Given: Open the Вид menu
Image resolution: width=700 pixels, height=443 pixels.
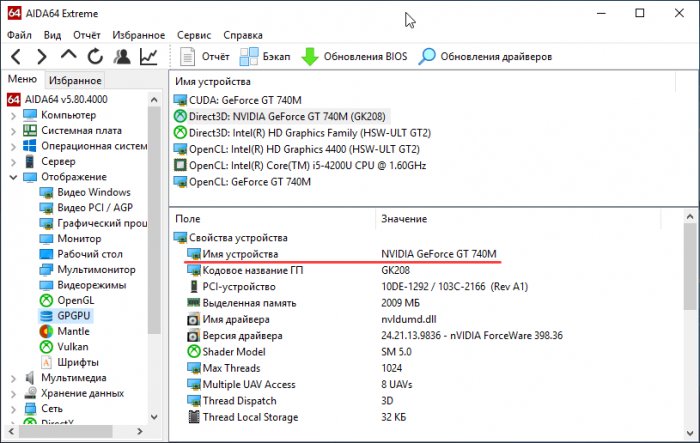Looking at the screenshot, I should (52, 35).
